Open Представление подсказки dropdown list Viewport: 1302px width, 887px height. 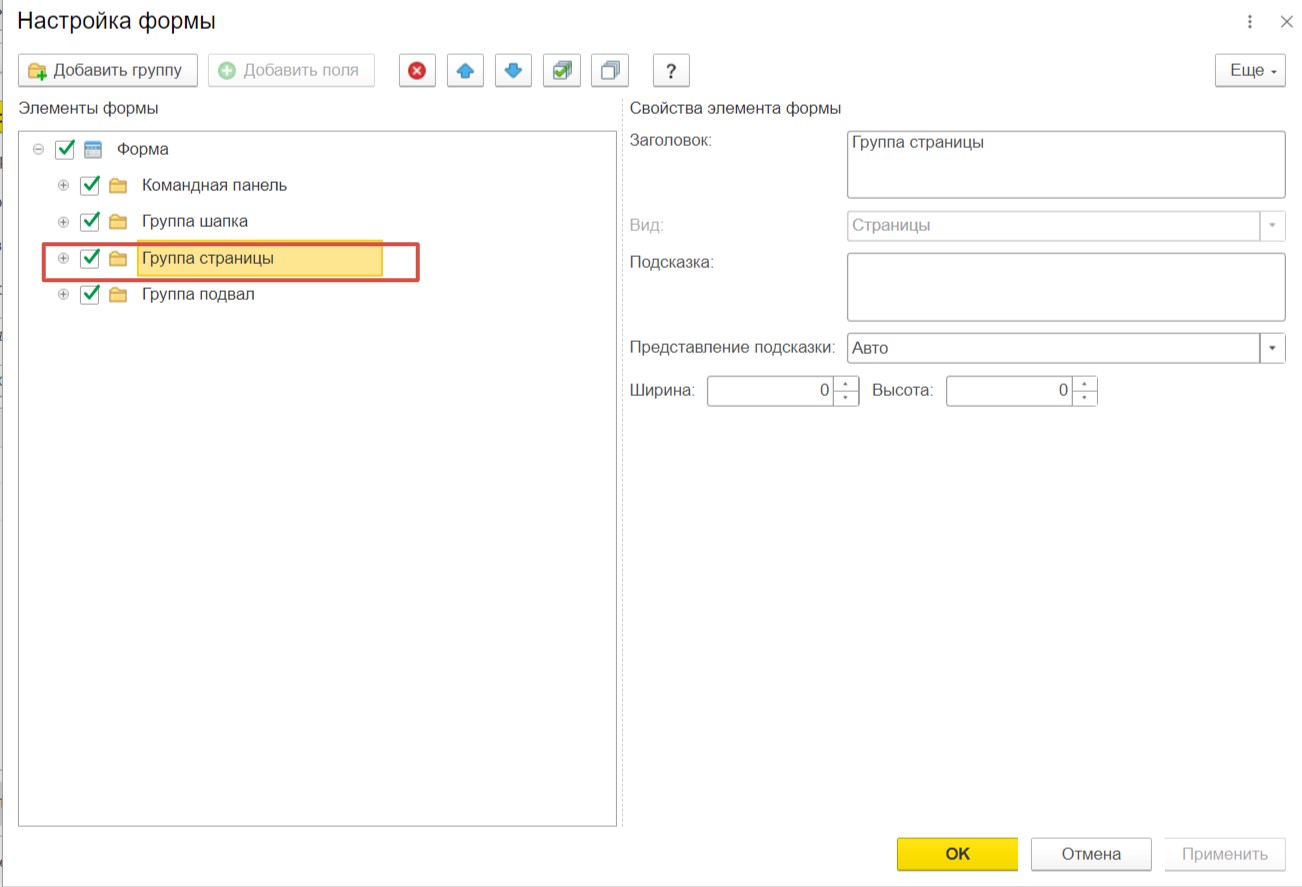[1272, 348]
